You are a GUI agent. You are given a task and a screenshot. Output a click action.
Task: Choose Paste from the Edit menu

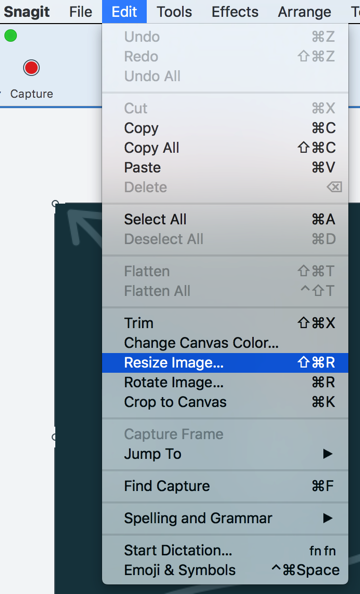[225, 167]
